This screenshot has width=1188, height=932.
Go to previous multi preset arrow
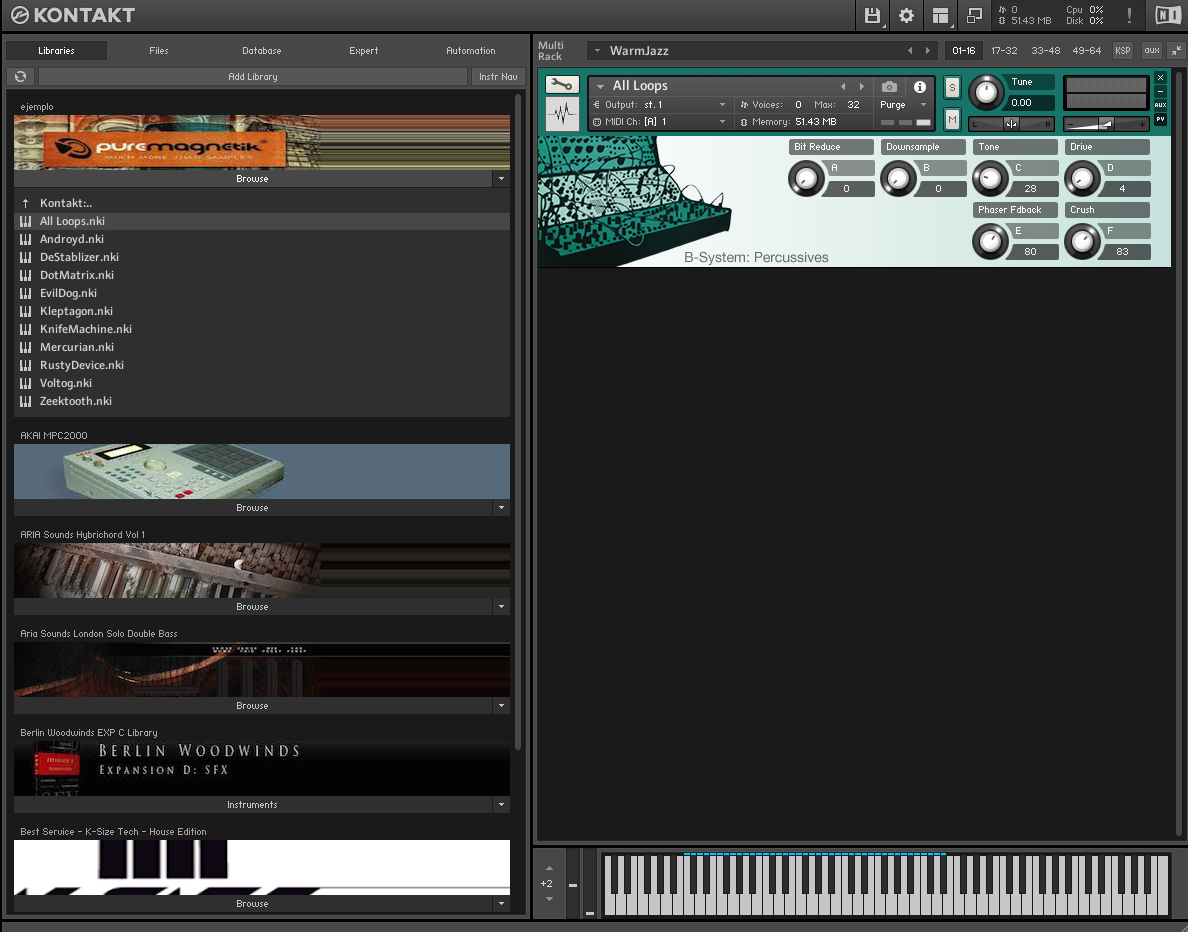(x=910, y=51)
